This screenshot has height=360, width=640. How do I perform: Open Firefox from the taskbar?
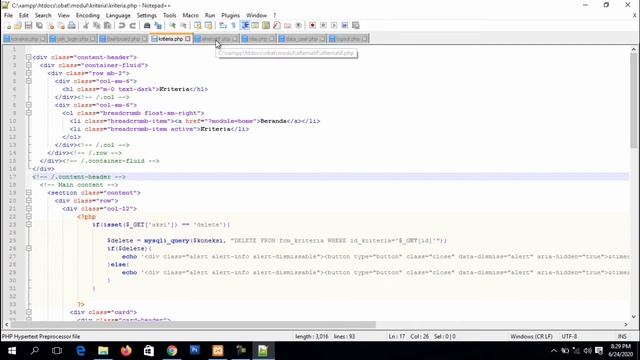(126, 351)
